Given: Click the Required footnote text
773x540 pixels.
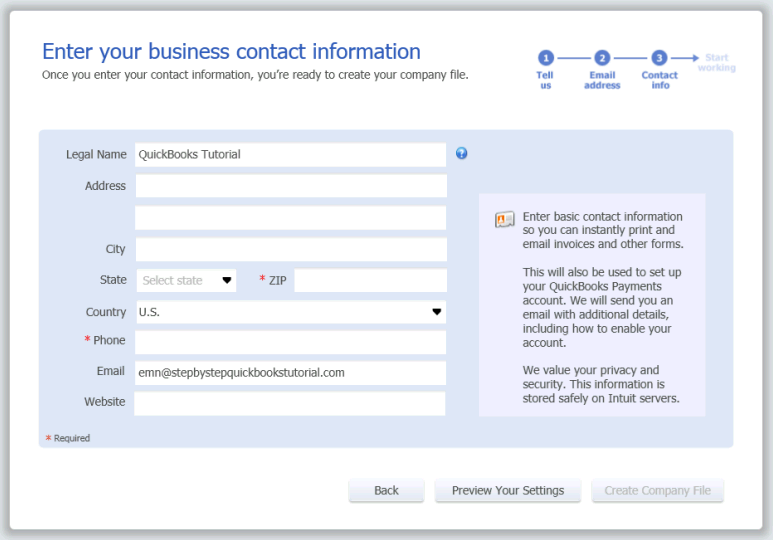Looking at the screenshot, I should 68,438.
